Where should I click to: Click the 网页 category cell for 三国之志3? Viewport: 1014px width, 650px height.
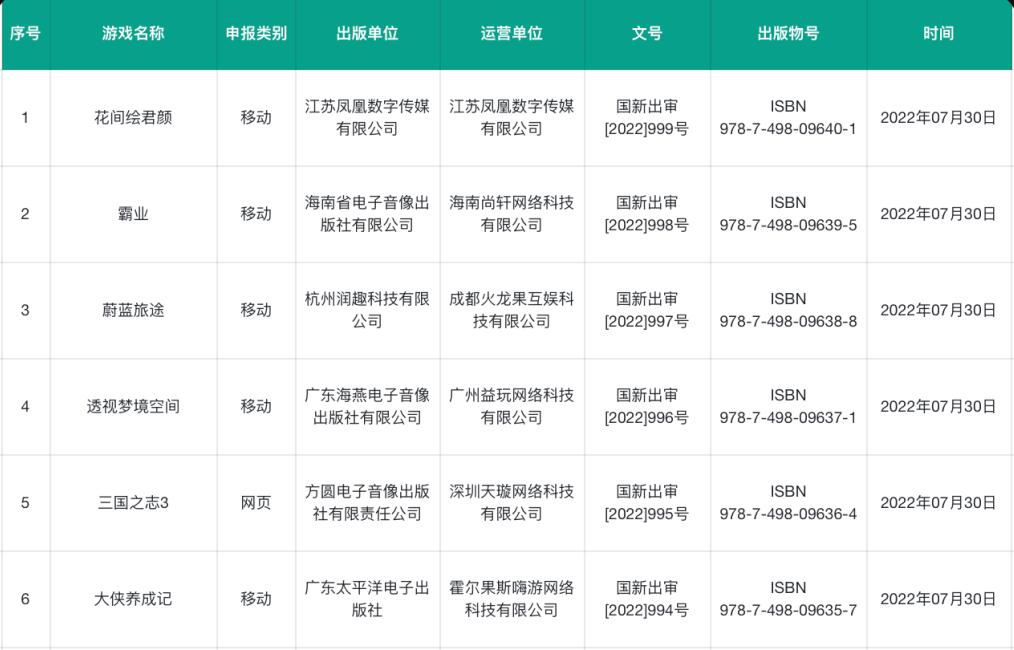click(256, 503)
